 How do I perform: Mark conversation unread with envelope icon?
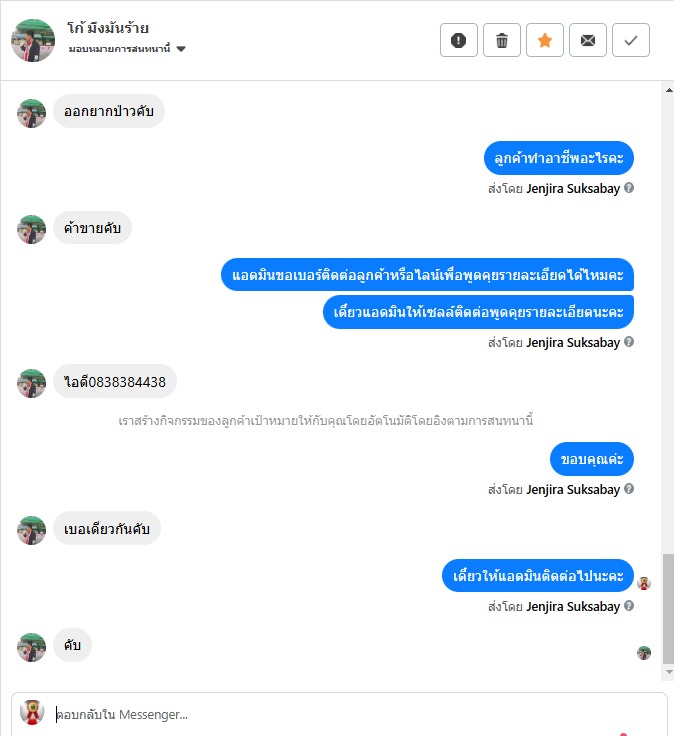point(588,40)
